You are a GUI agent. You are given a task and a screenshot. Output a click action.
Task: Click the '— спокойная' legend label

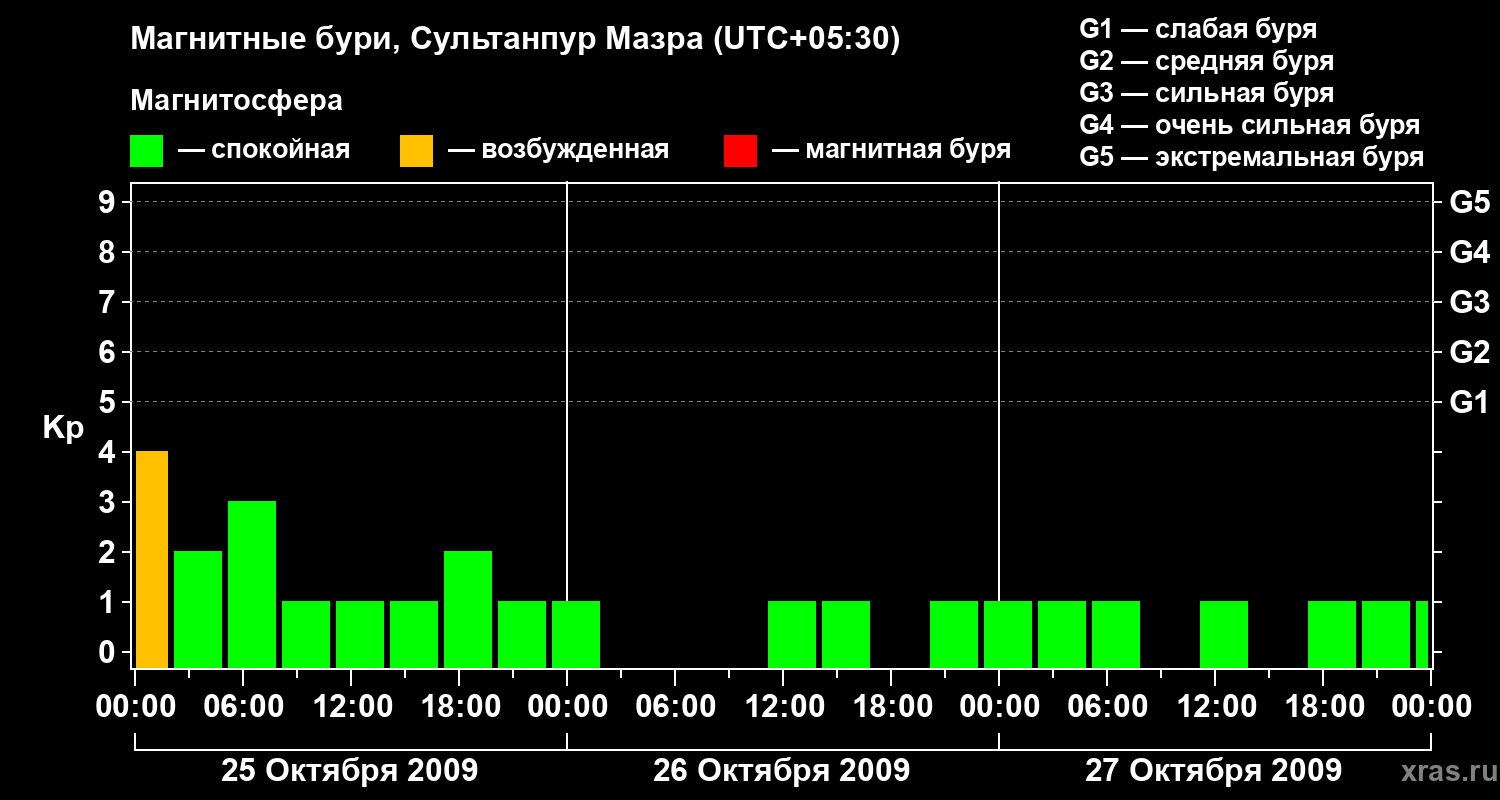(x=264, y=151)
